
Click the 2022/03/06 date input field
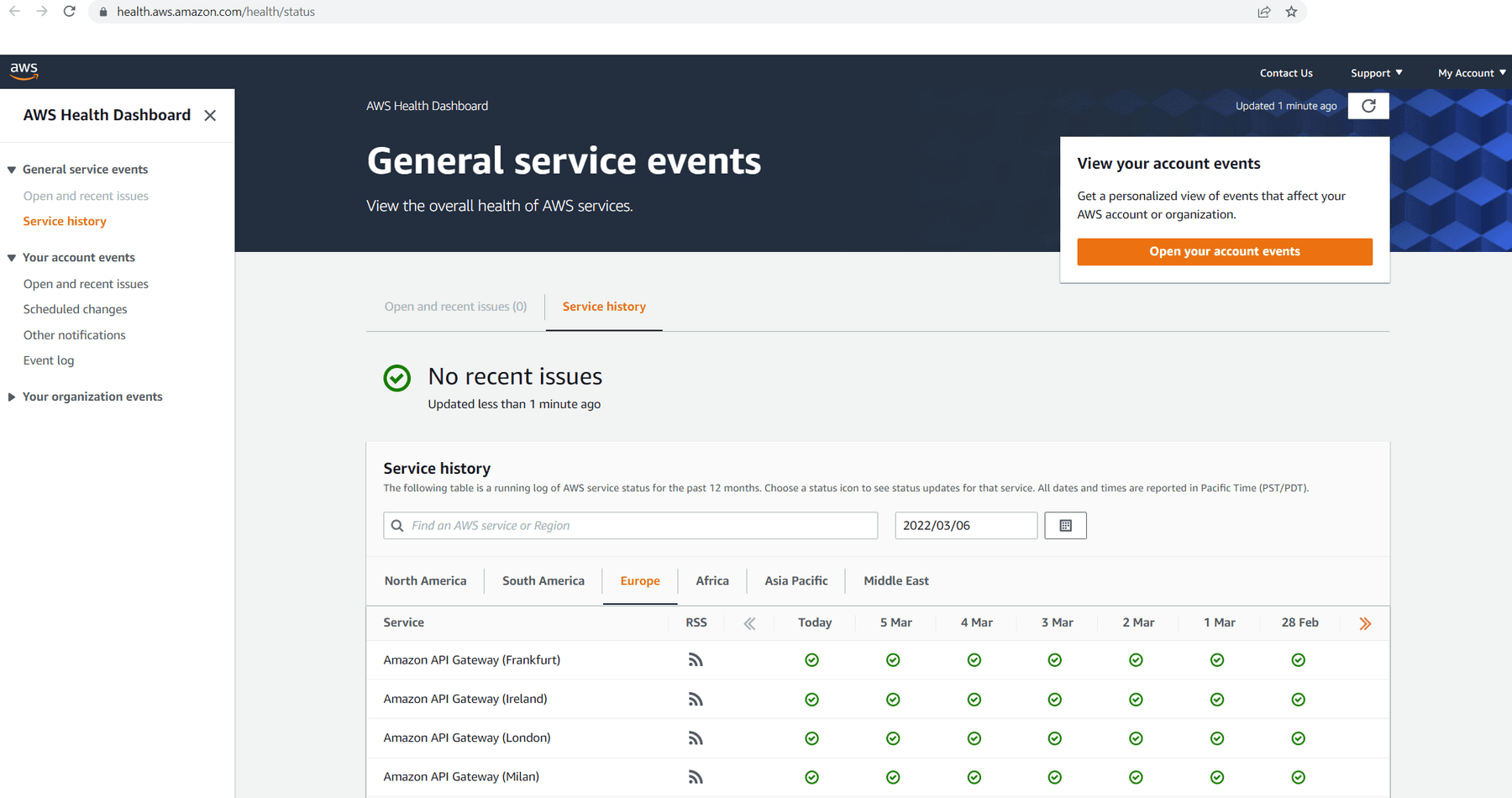pos(965,526)
